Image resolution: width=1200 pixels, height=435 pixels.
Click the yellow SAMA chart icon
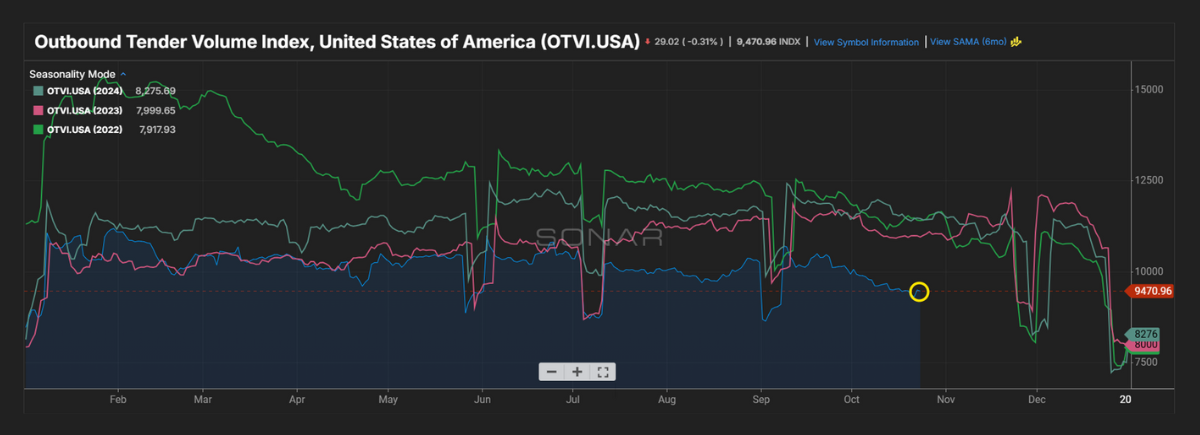1016,42
